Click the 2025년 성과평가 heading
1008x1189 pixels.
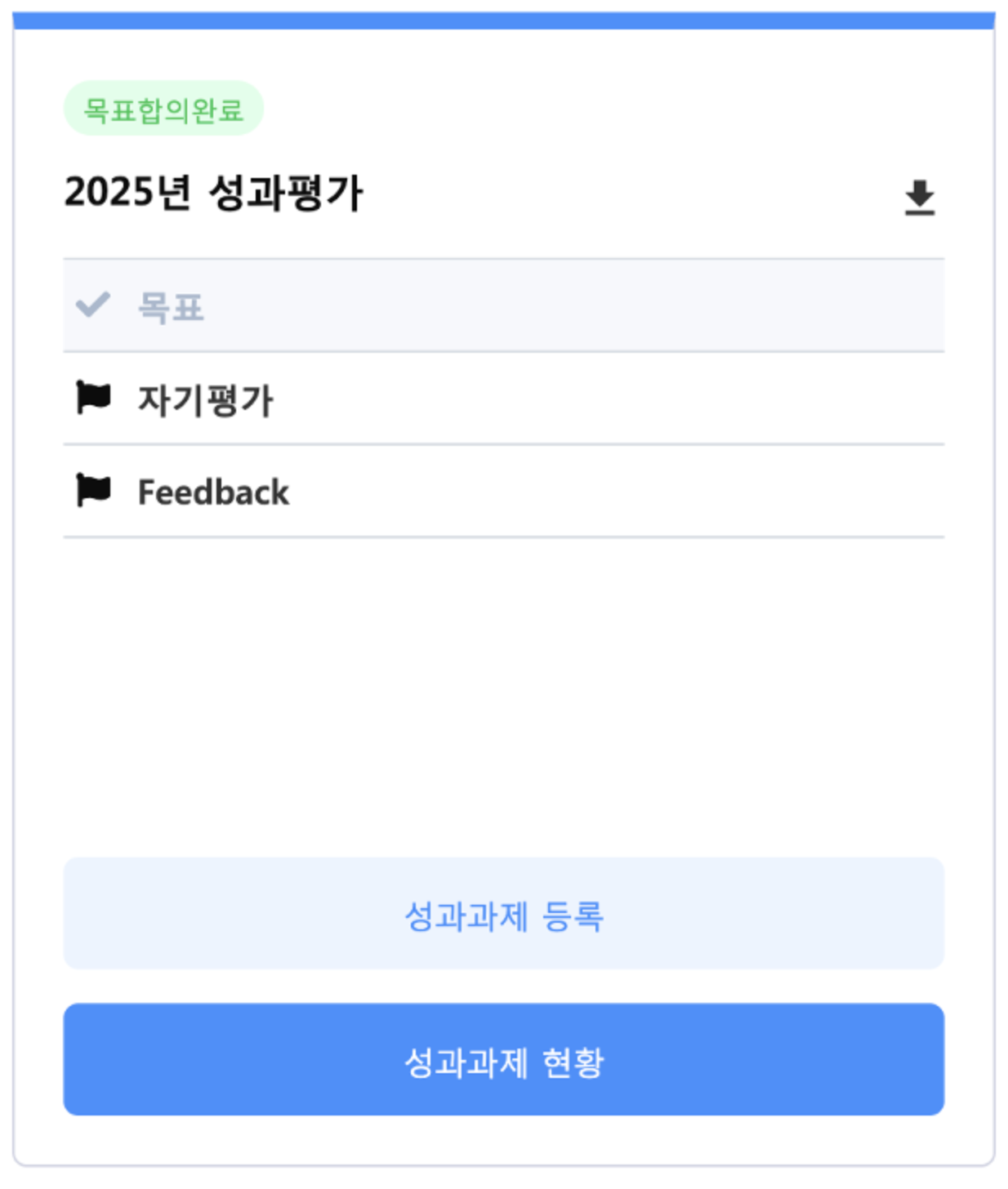pos(213,194)
